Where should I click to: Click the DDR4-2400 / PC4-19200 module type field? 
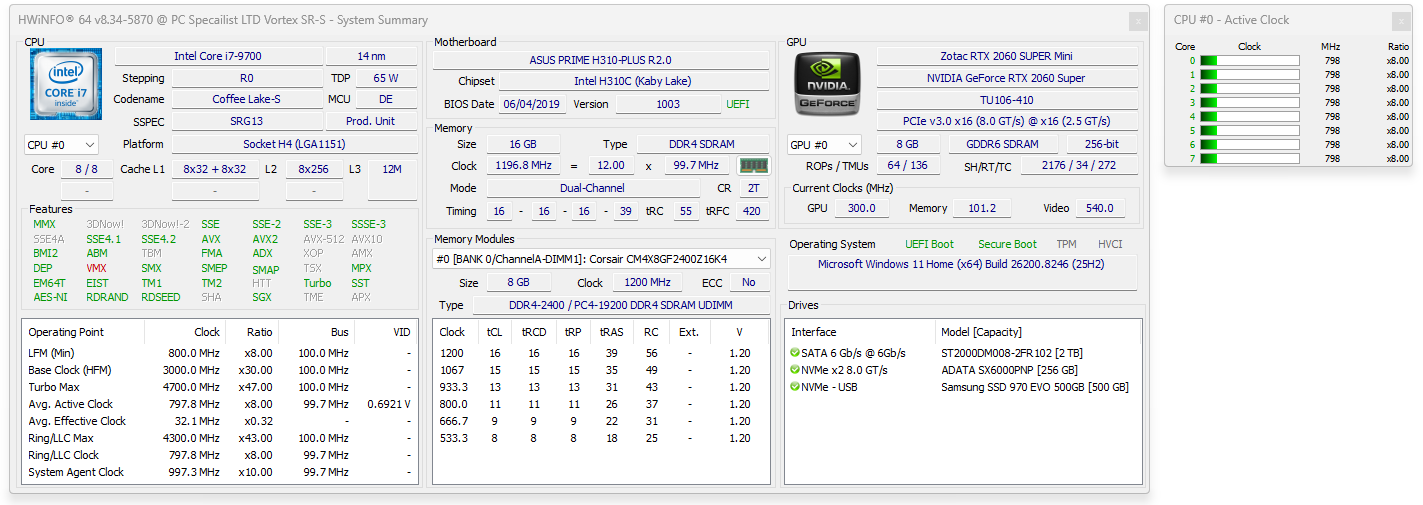621,305
